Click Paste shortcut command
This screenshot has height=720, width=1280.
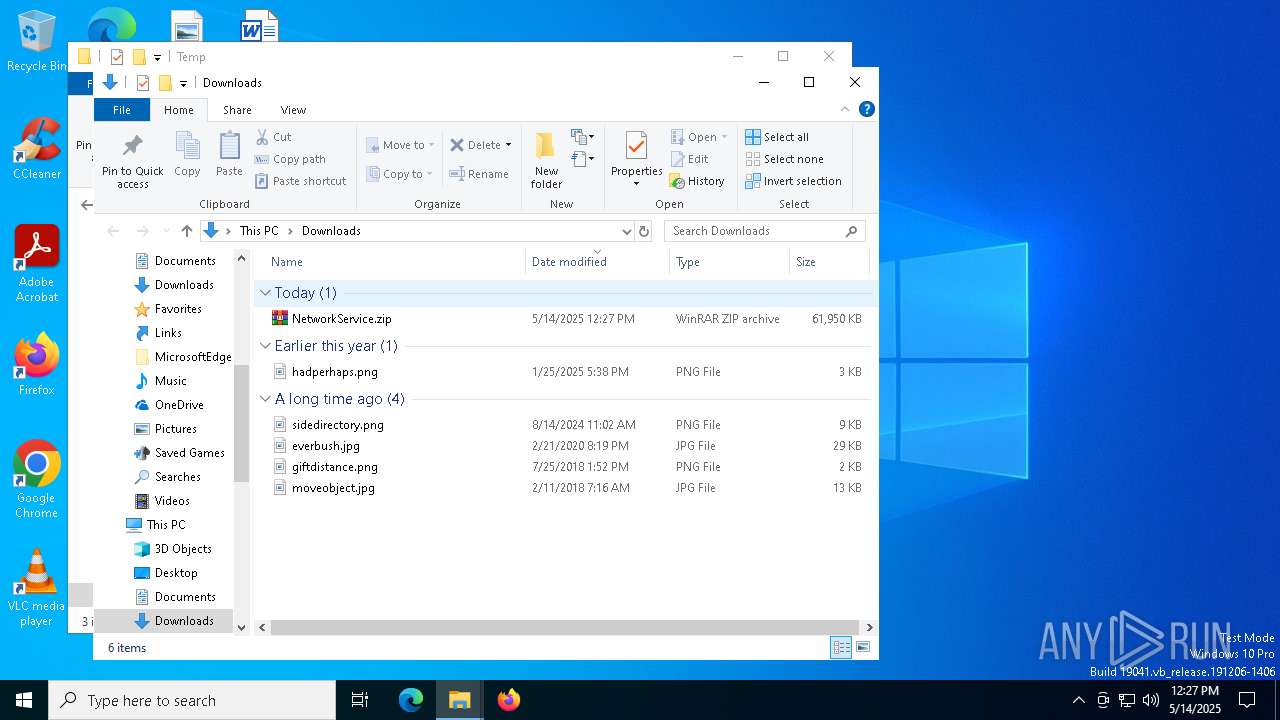pyautogui.click(x=301, y=181)
